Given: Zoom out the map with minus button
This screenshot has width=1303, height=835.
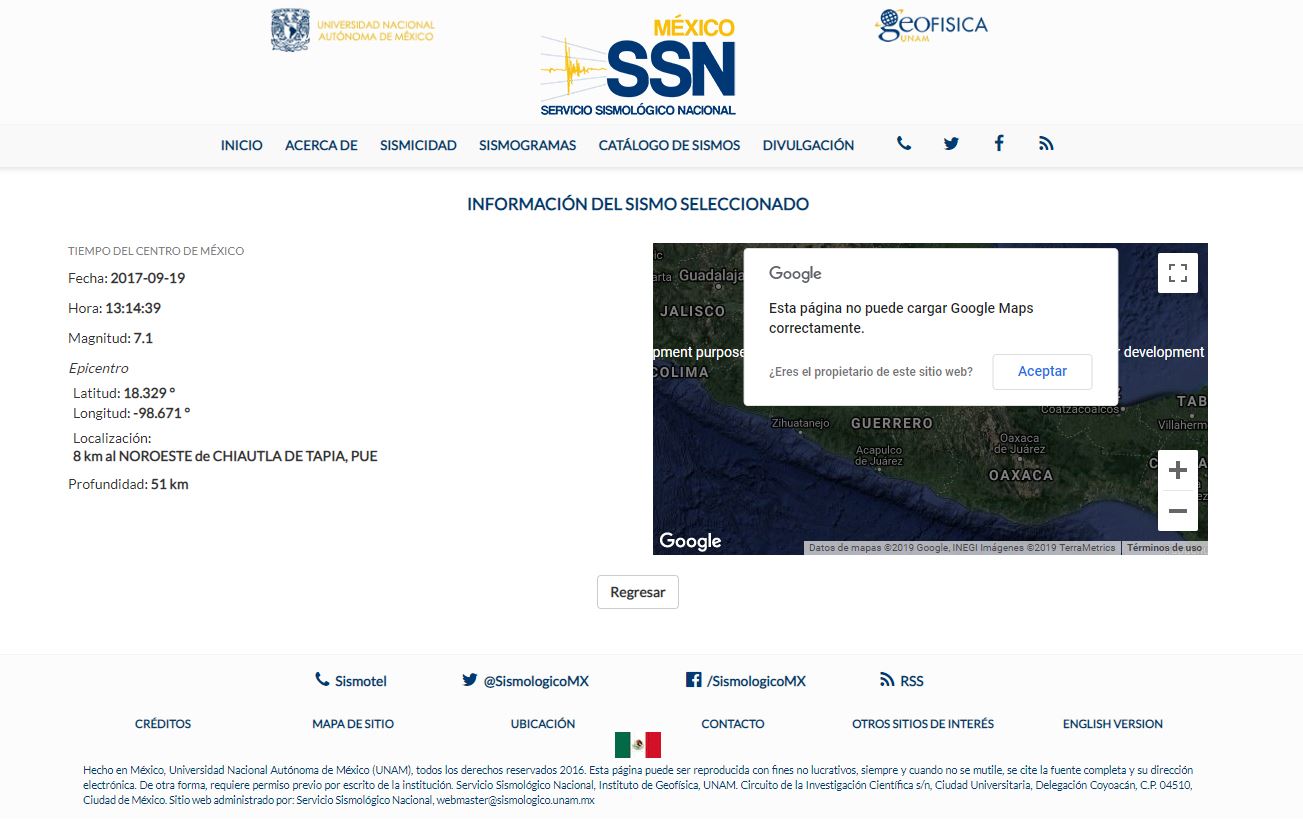Looking at the screenshot, I should tap(1178, 511).
